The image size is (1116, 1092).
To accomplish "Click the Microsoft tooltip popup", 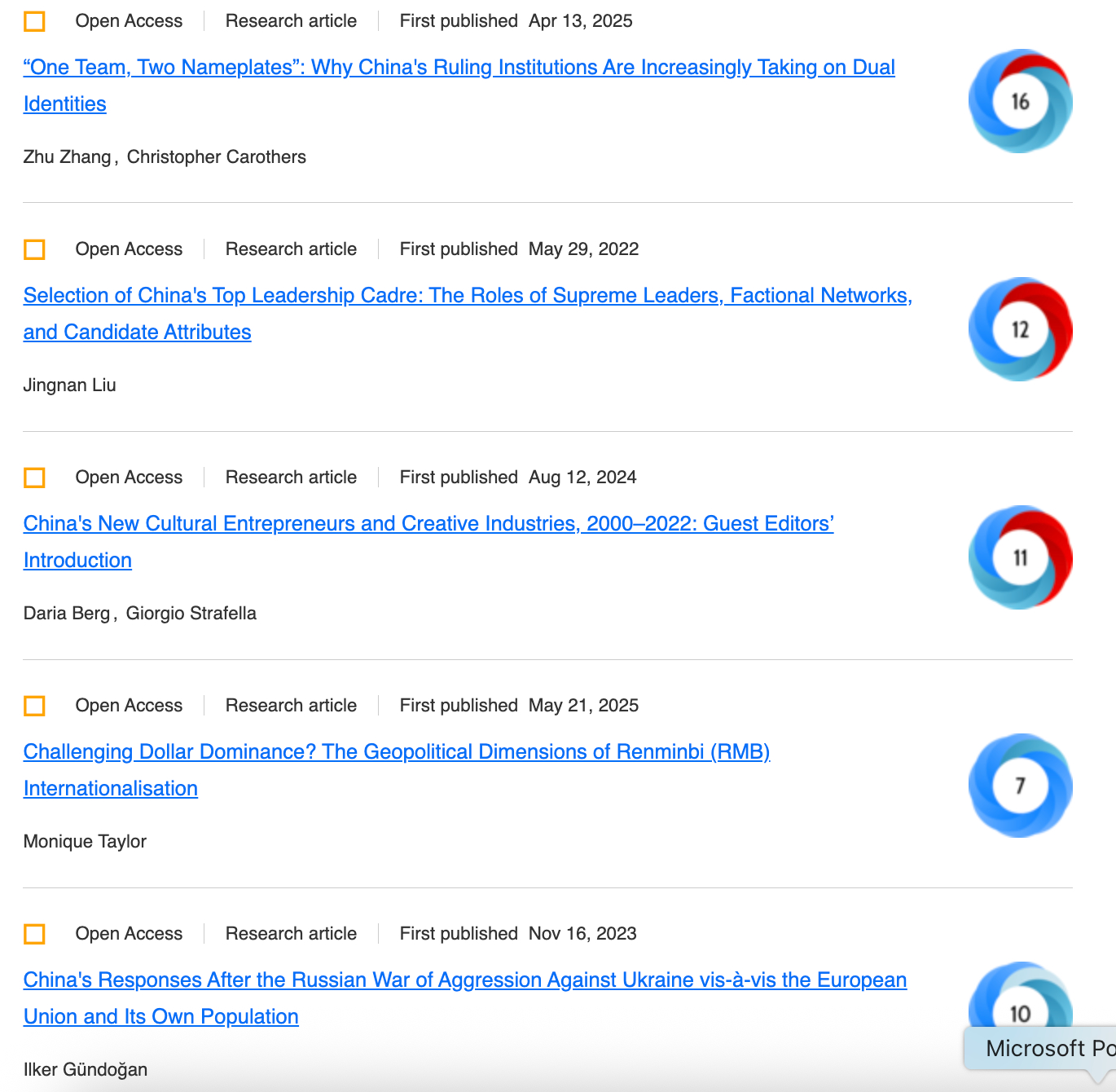I will point(1047,1049).
